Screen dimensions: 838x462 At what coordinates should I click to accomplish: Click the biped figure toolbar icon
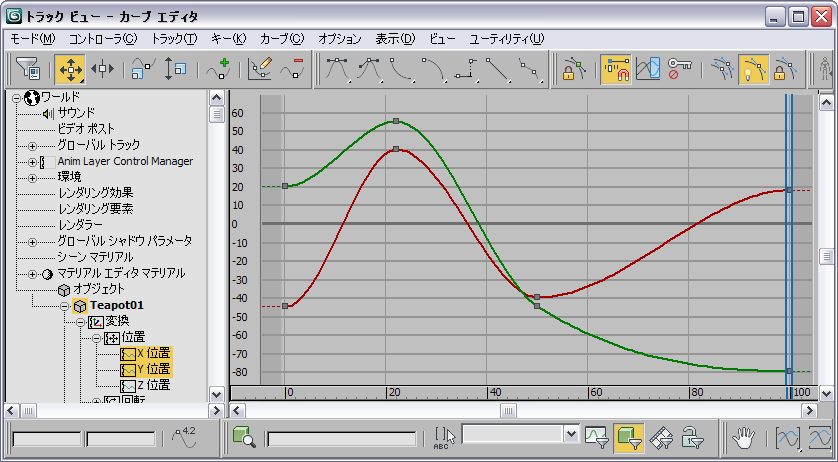[826, 70]
